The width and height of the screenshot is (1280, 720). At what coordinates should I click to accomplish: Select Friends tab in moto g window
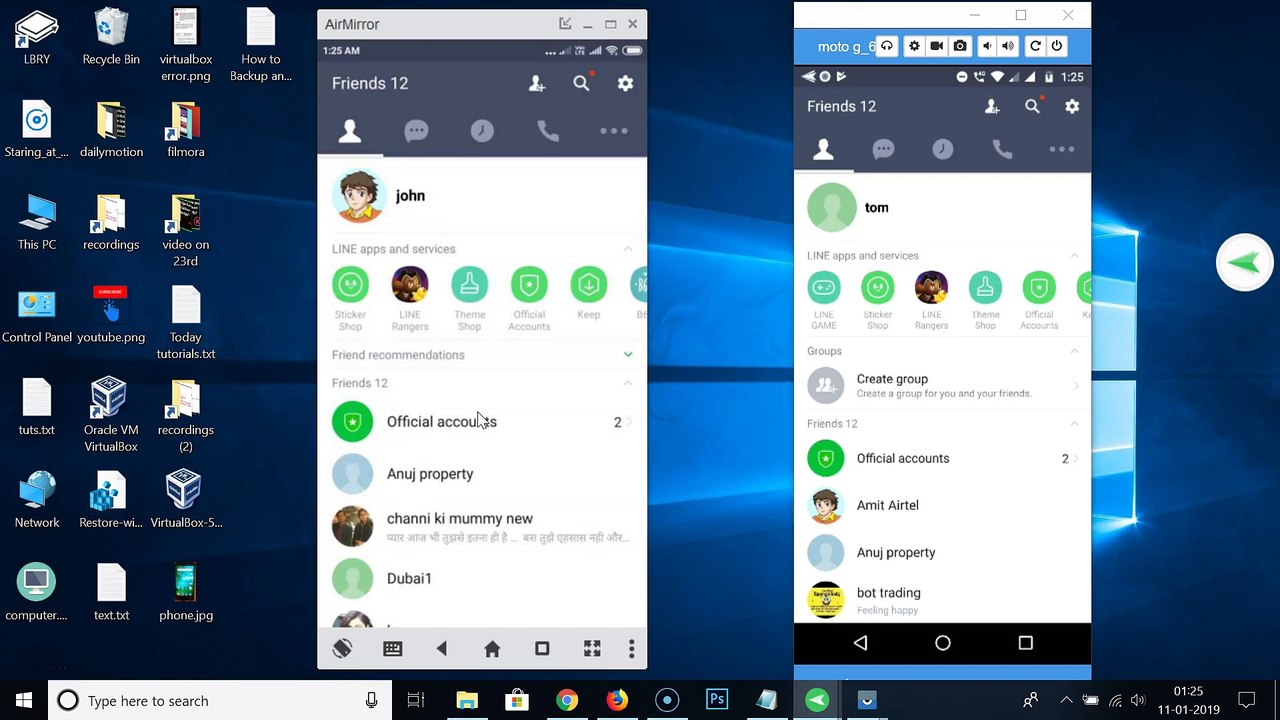823,149
